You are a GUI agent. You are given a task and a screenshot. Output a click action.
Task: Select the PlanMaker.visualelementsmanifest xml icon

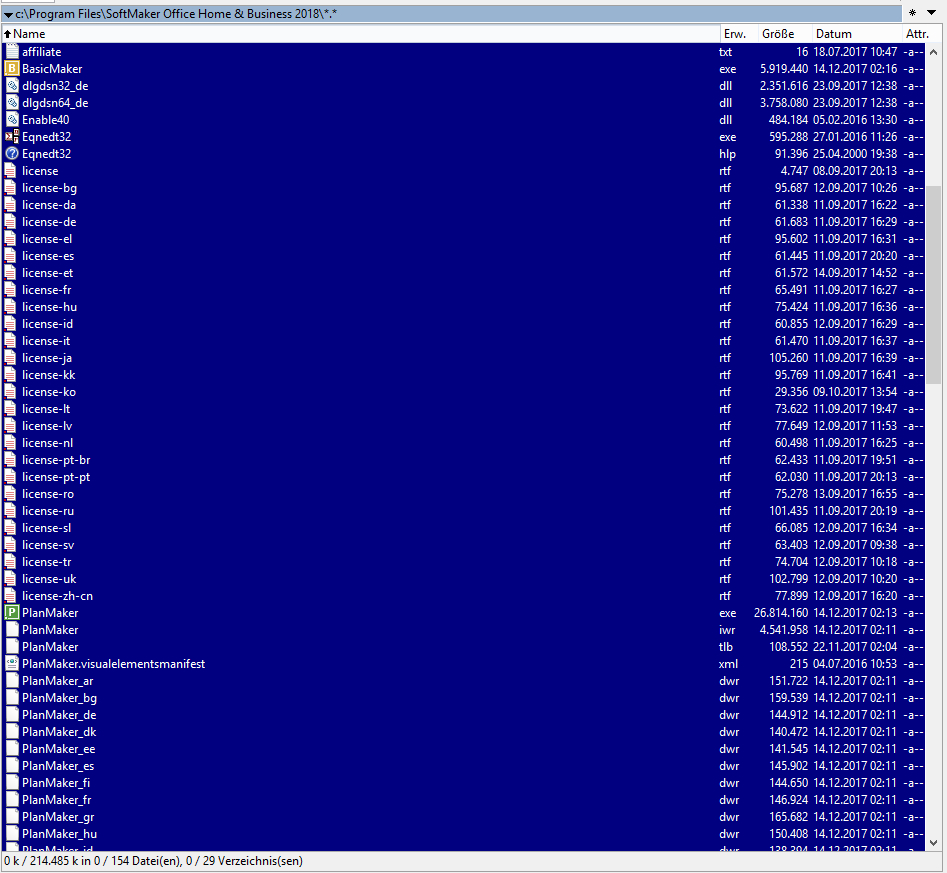tap(11, 664)
